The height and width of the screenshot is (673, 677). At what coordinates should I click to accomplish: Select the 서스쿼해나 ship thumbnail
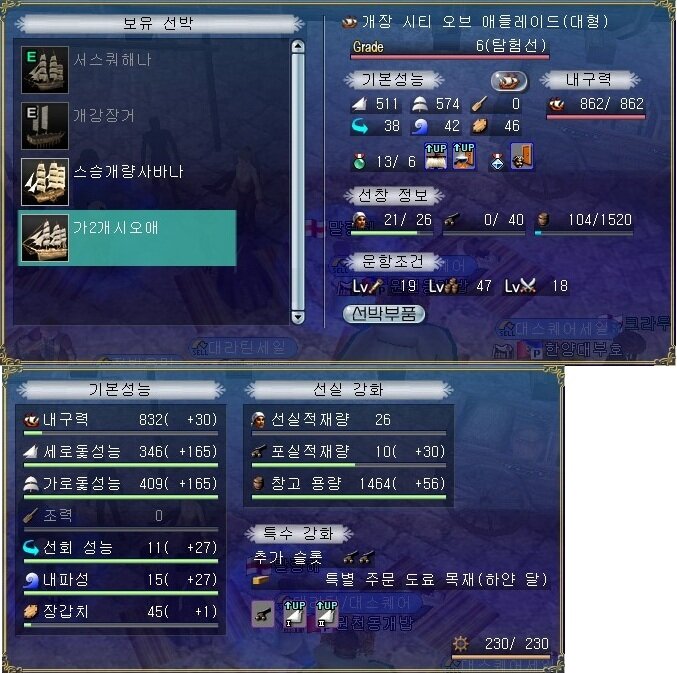point(45,70)
